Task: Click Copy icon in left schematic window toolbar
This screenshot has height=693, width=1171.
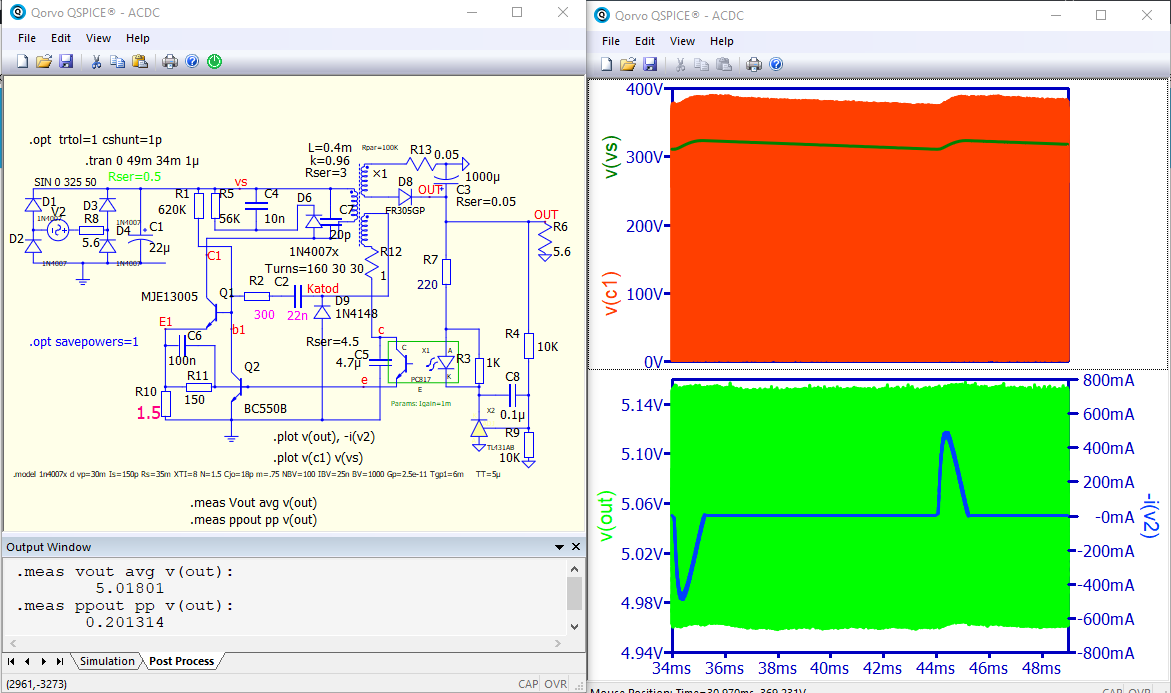Action: tap(117, 61)
